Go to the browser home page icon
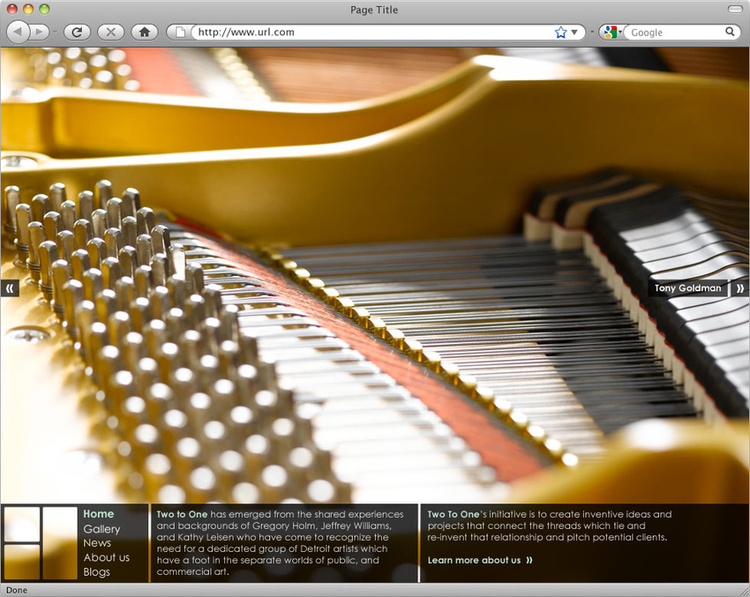The image size is (750, 597). [144, 32]
